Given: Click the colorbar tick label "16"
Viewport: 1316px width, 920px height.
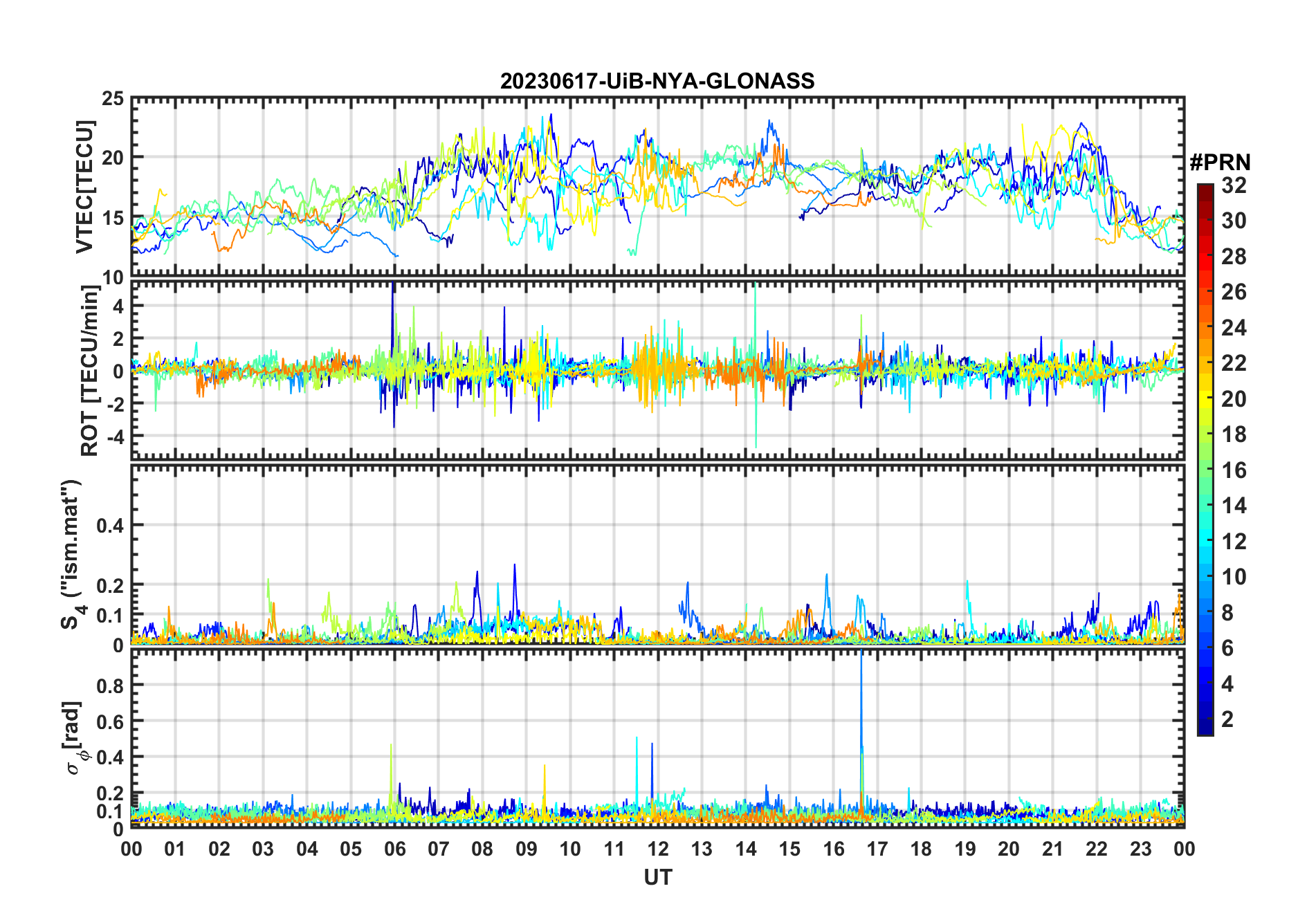Looking at the screenshot, I should (x=1234, y=470).
